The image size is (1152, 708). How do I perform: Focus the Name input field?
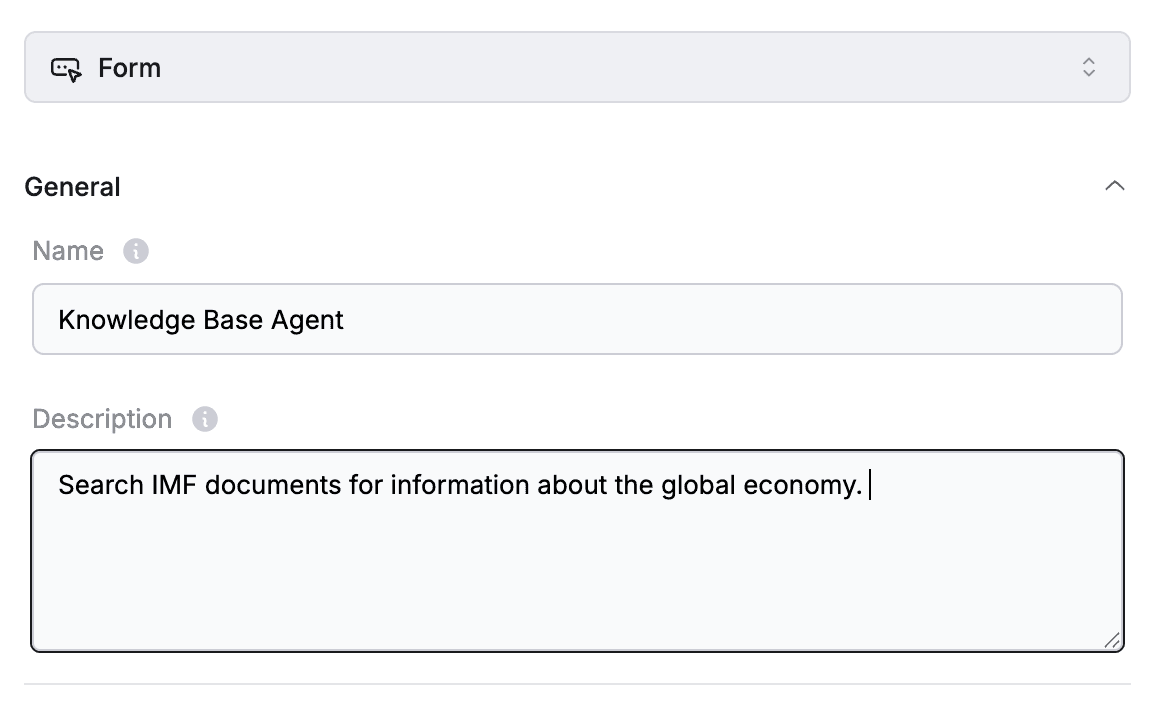577,319
